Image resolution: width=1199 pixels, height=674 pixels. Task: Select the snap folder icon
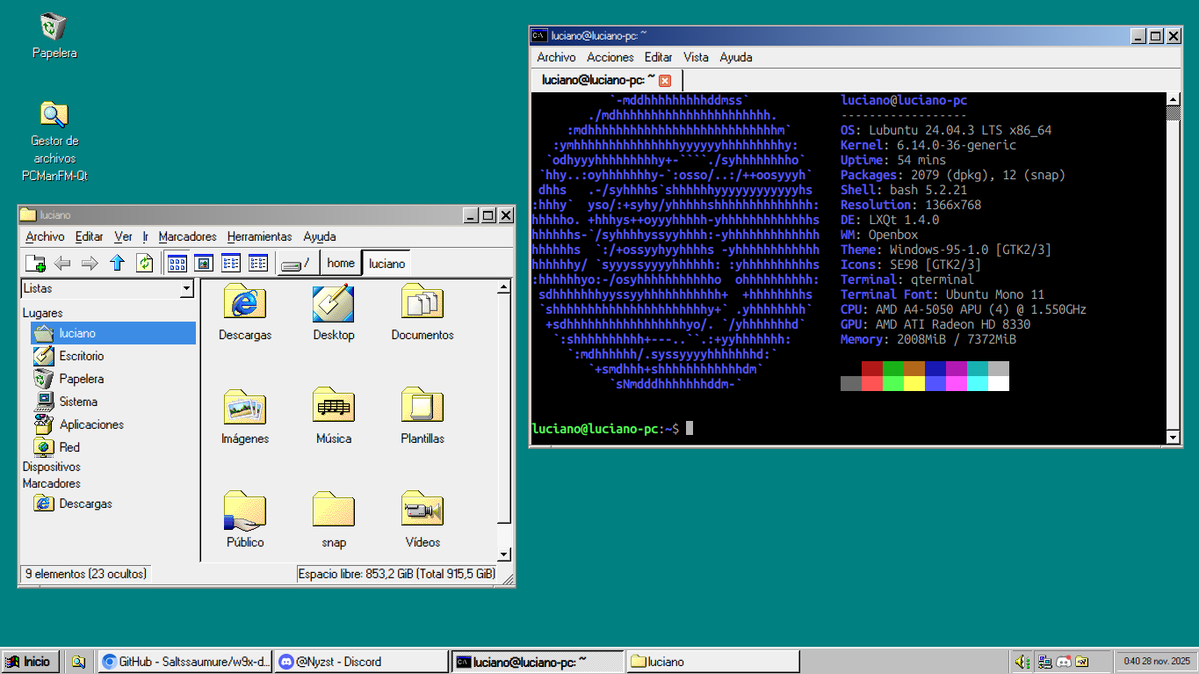point(333,519)
